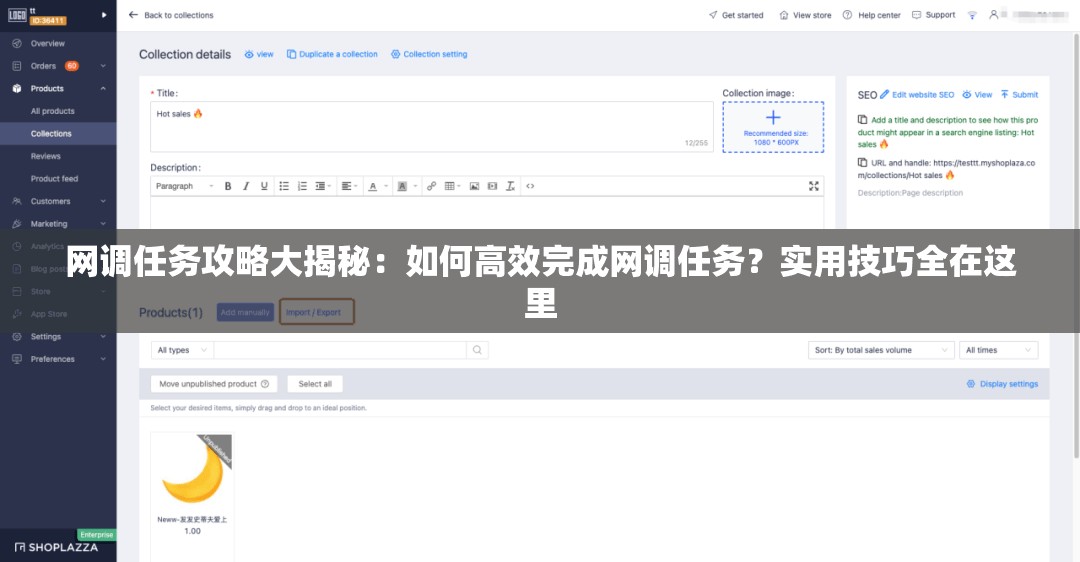Click the user account icon in top bar
Viewport: 1080px width, 562px height.
point(993,14)
